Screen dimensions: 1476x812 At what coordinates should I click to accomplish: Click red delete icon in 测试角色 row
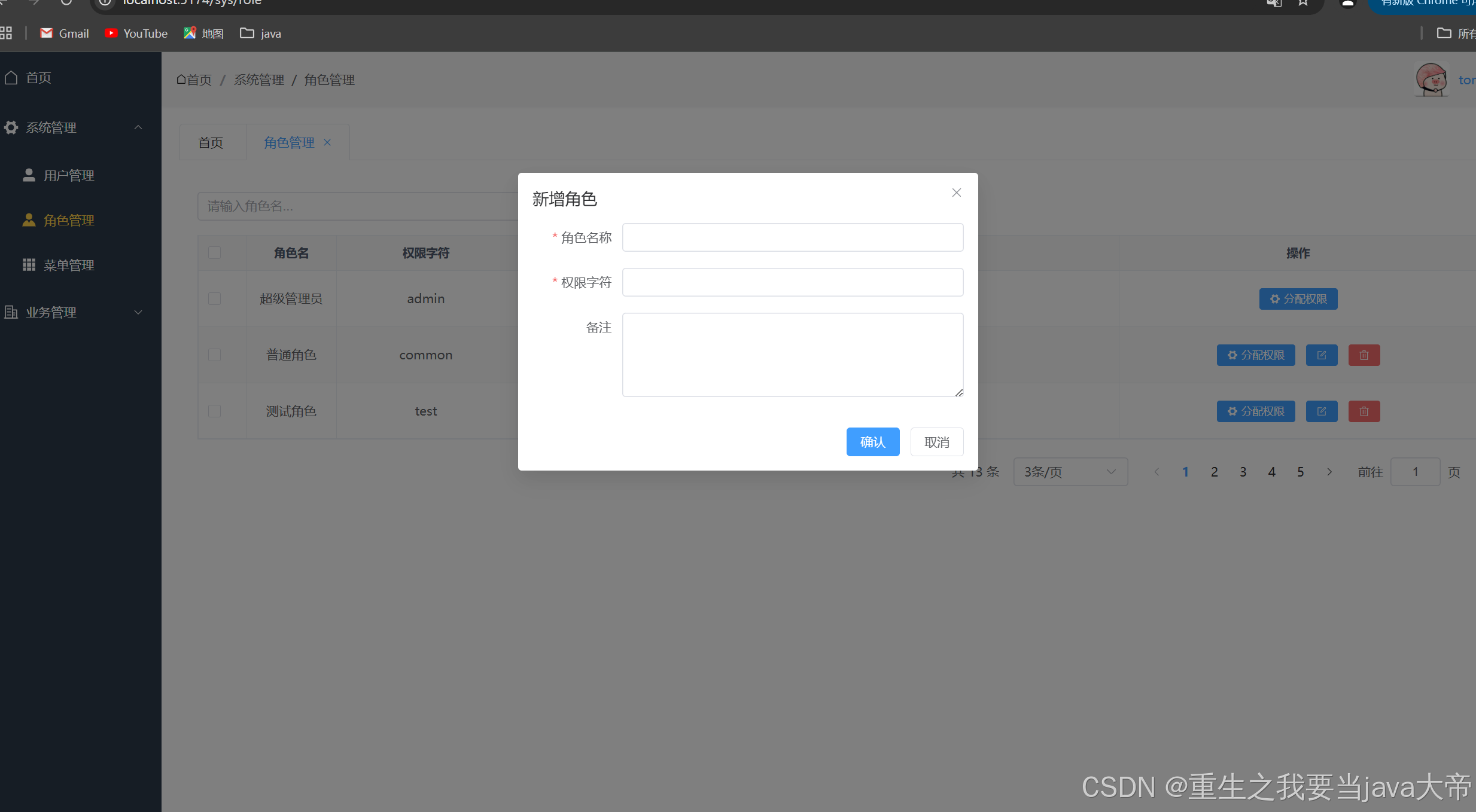pyautogui.click(x=1364, y=411)
